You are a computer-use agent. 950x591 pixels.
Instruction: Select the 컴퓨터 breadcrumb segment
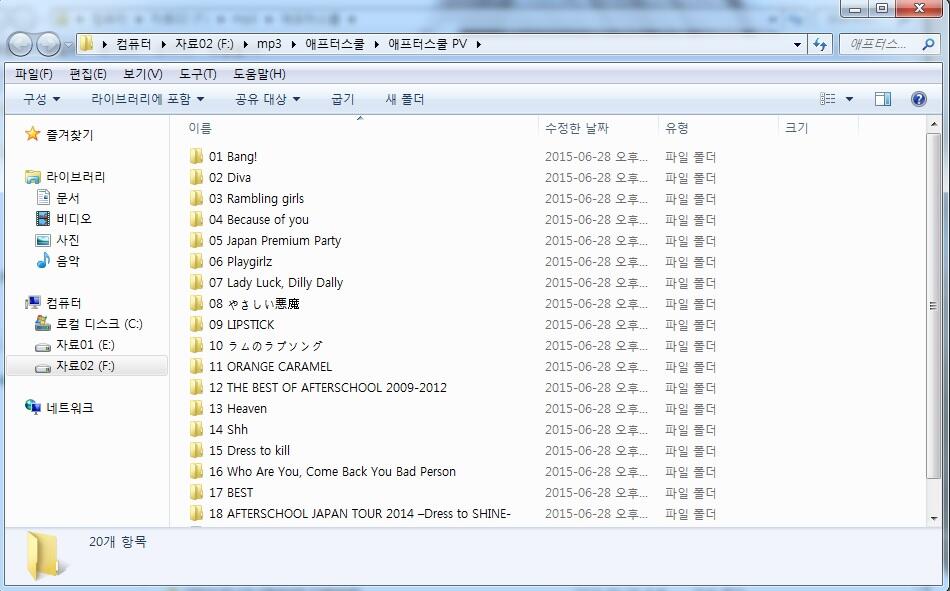(133, 44)
